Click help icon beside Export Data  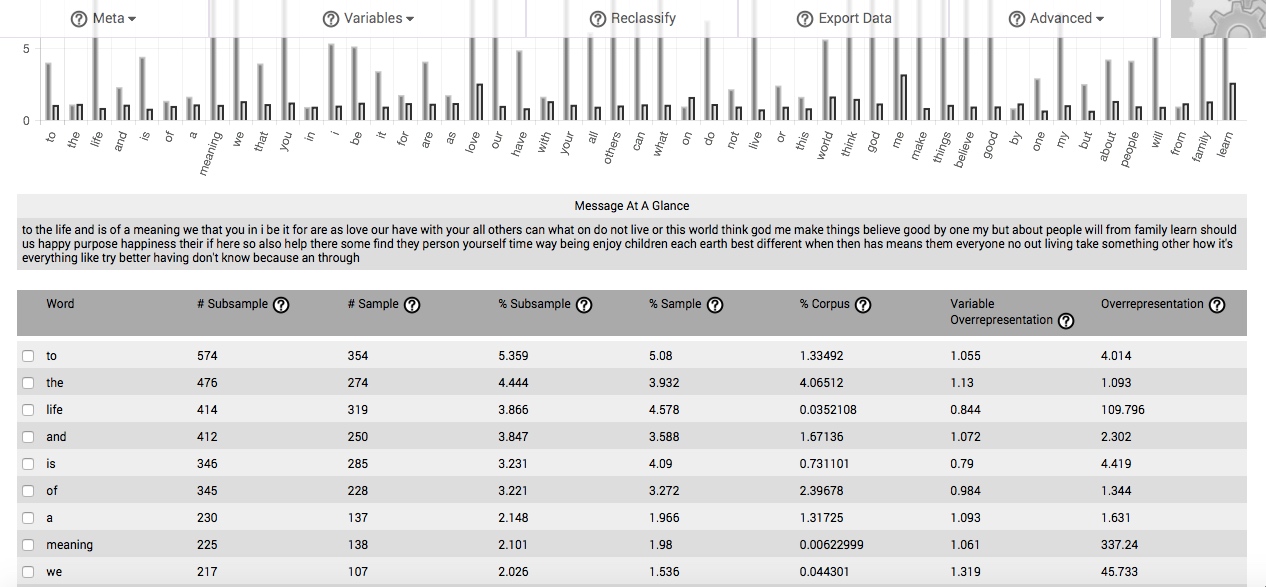[x=805, y=19]
